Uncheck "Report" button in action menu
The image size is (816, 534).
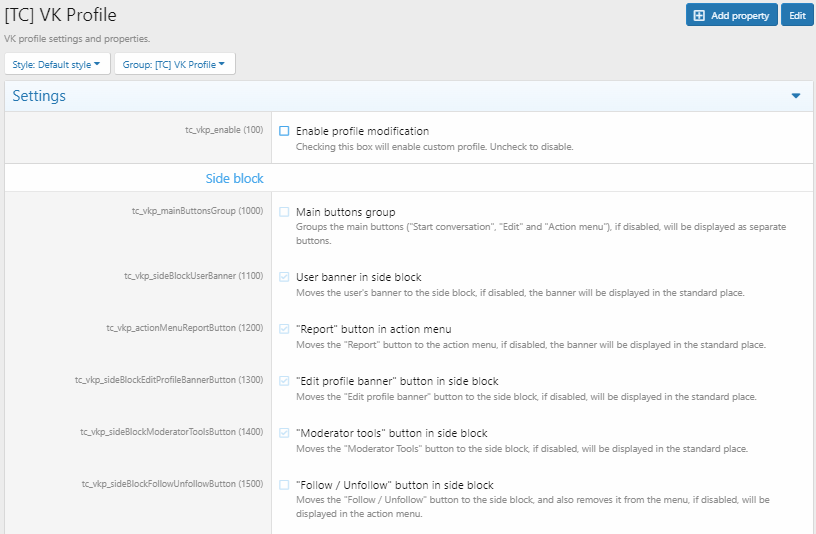click(x=284, y=329)
